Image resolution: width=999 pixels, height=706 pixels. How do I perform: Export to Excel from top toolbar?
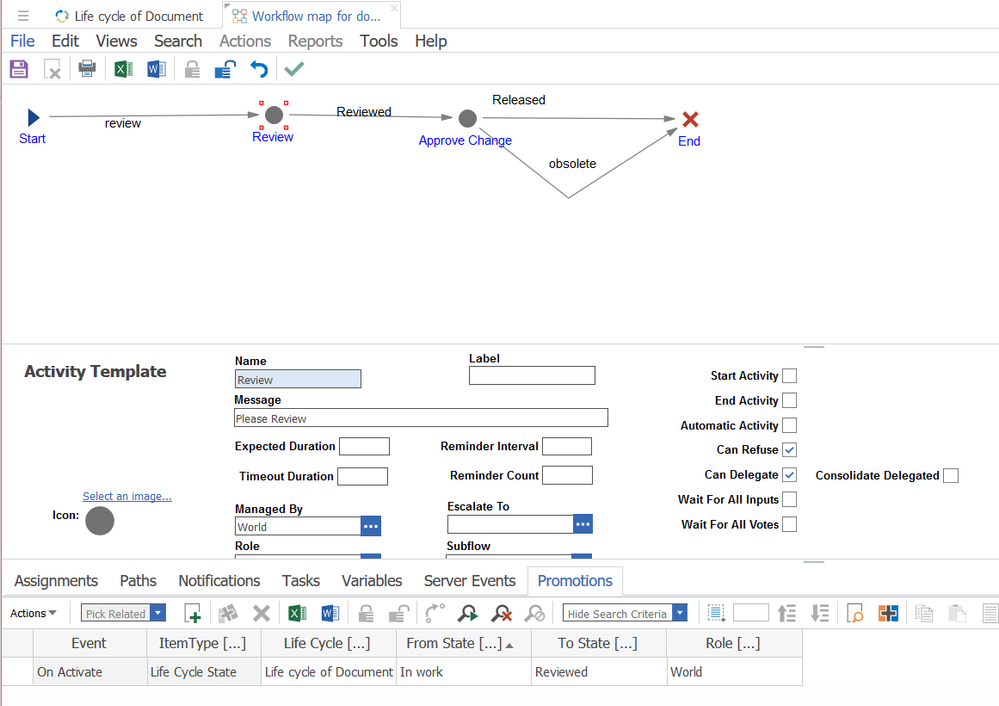click(x=123, y=69)
